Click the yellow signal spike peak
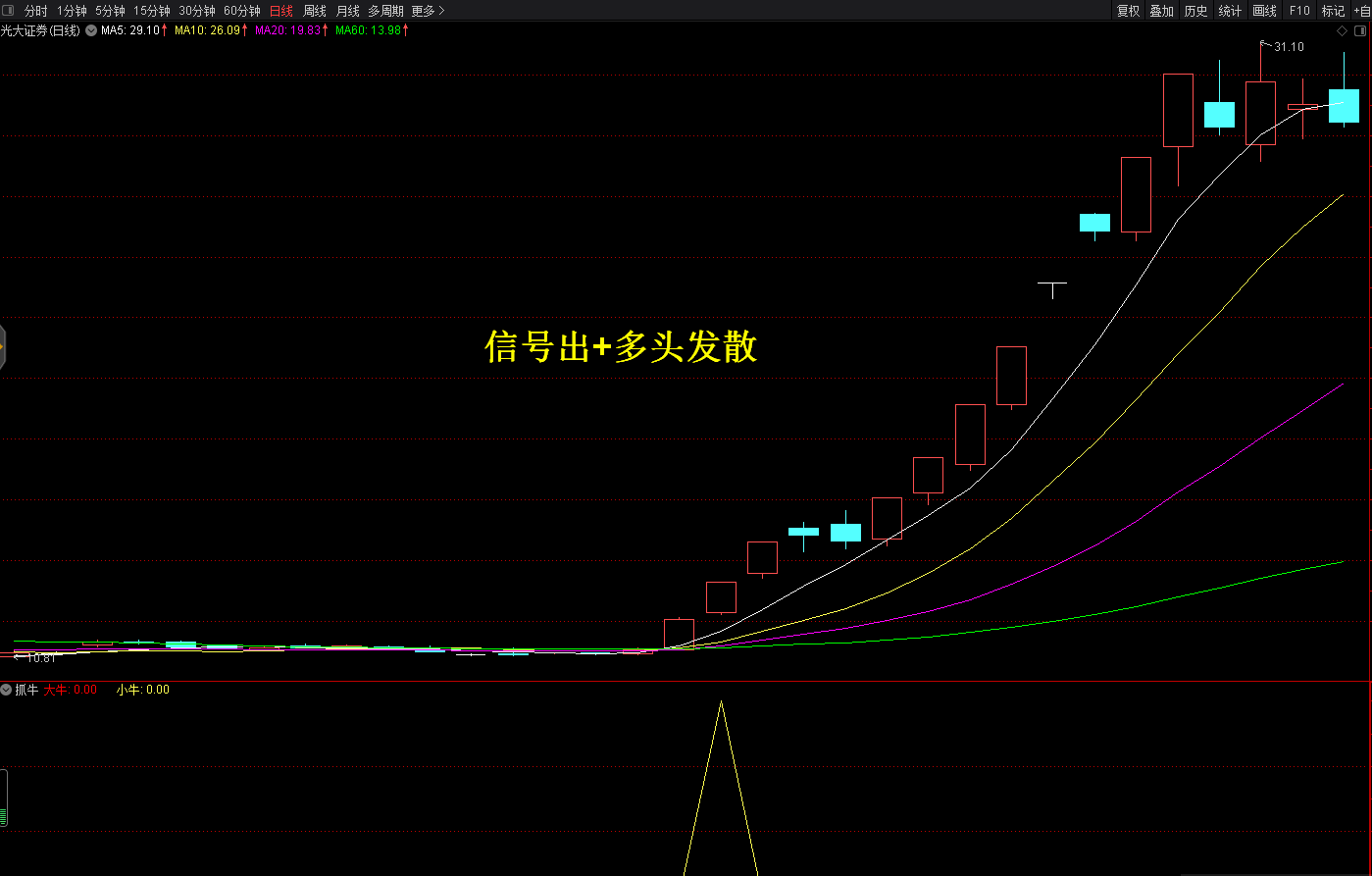 [x=721, y=702]
